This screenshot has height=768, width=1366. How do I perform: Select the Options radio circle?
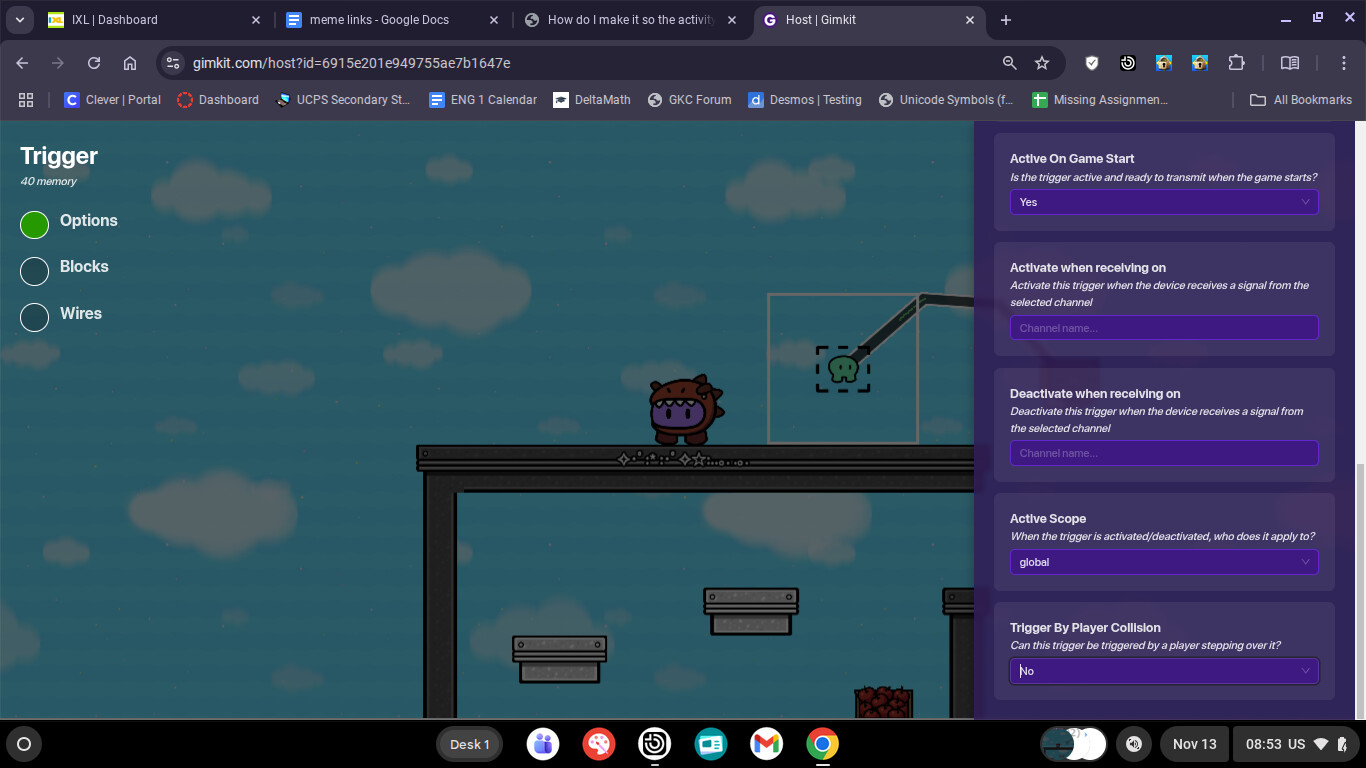[35, 225]
